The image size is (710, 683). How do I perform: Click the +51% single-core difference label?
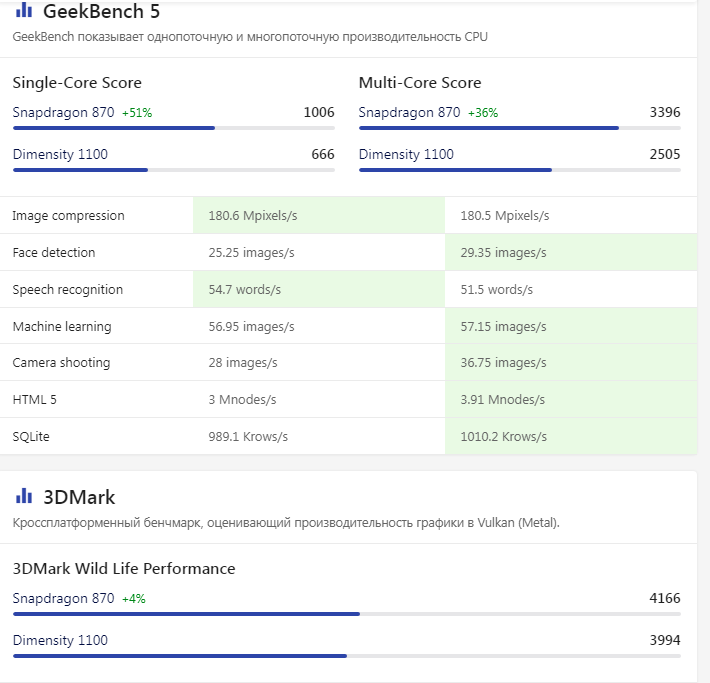[x=137, y=113]
